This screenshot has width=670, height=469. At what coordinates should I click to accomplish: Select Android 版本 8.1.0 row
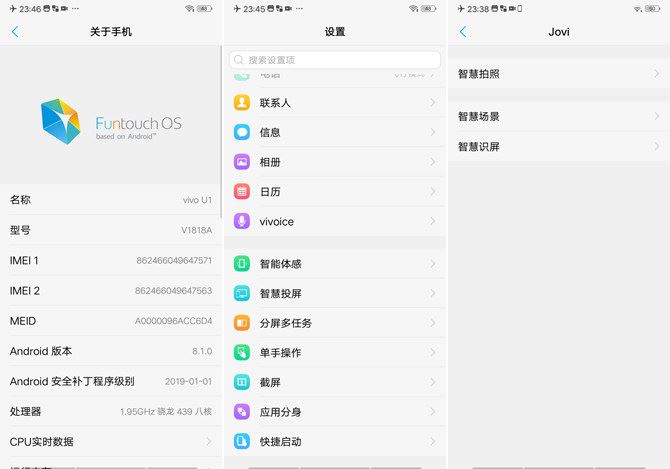[x=111, y=351]
